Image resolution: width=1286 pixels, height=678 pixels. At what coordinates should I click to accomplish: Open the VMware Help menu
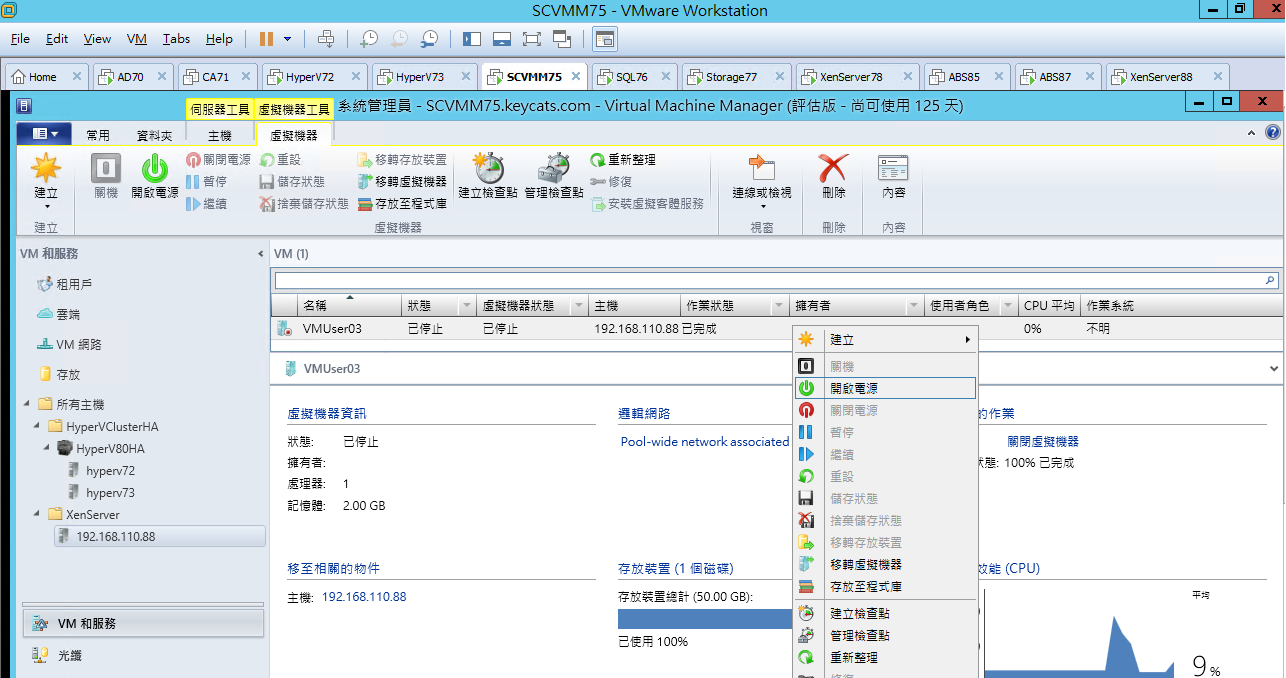219,39
